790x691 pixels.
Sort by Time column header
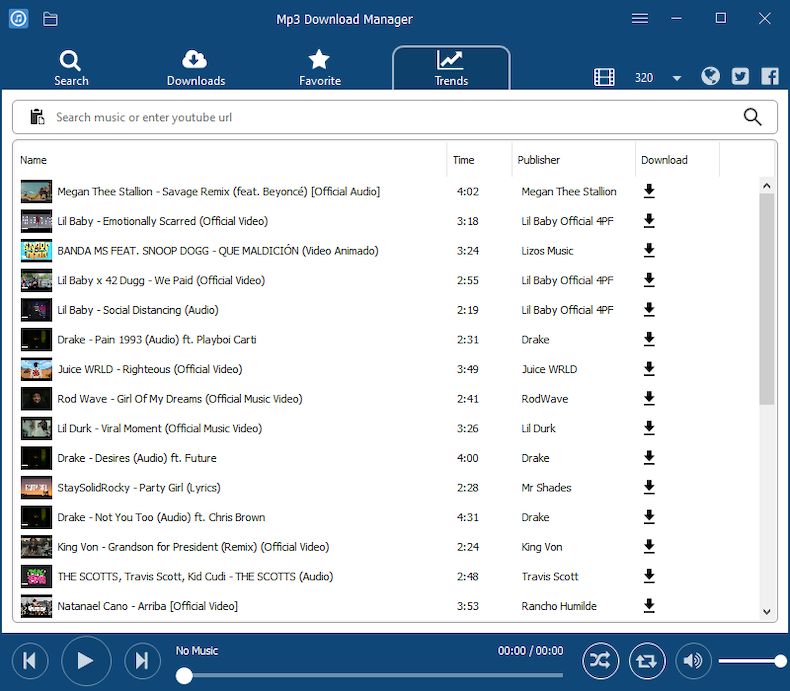(463, 160)
